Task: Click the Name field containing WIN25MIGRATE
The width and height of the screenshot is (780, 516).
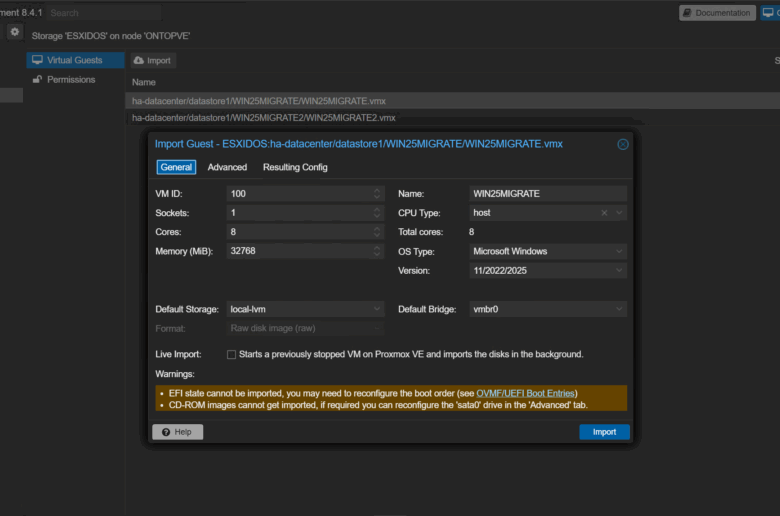Action: [548, 194]
